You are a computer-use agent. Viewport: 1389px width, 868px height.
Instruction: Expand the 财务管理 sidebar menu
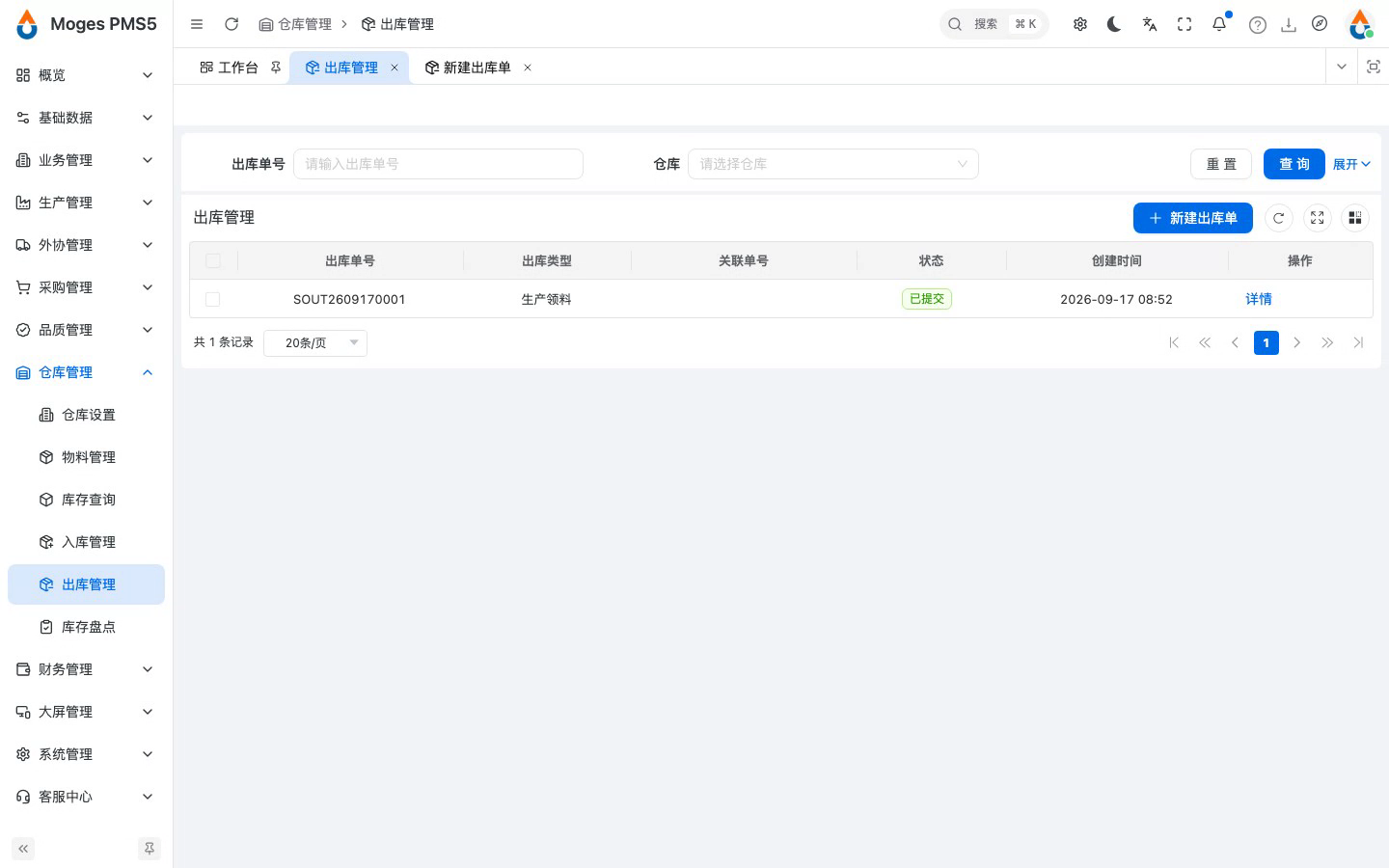point(86,669)
